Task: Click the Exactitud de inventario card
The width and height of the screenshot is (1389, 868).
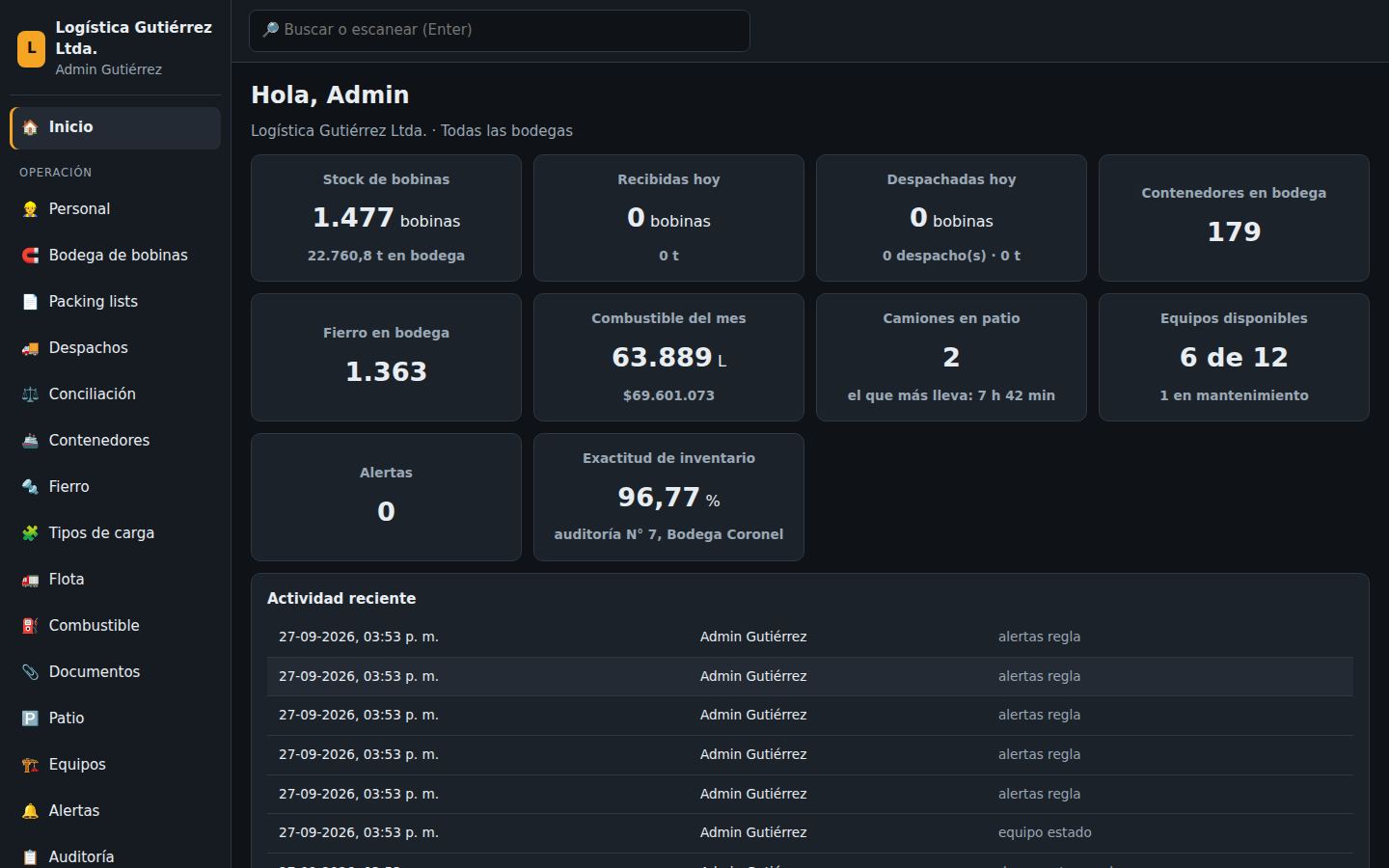Action: pyautogui.click(x=668, y=497)
